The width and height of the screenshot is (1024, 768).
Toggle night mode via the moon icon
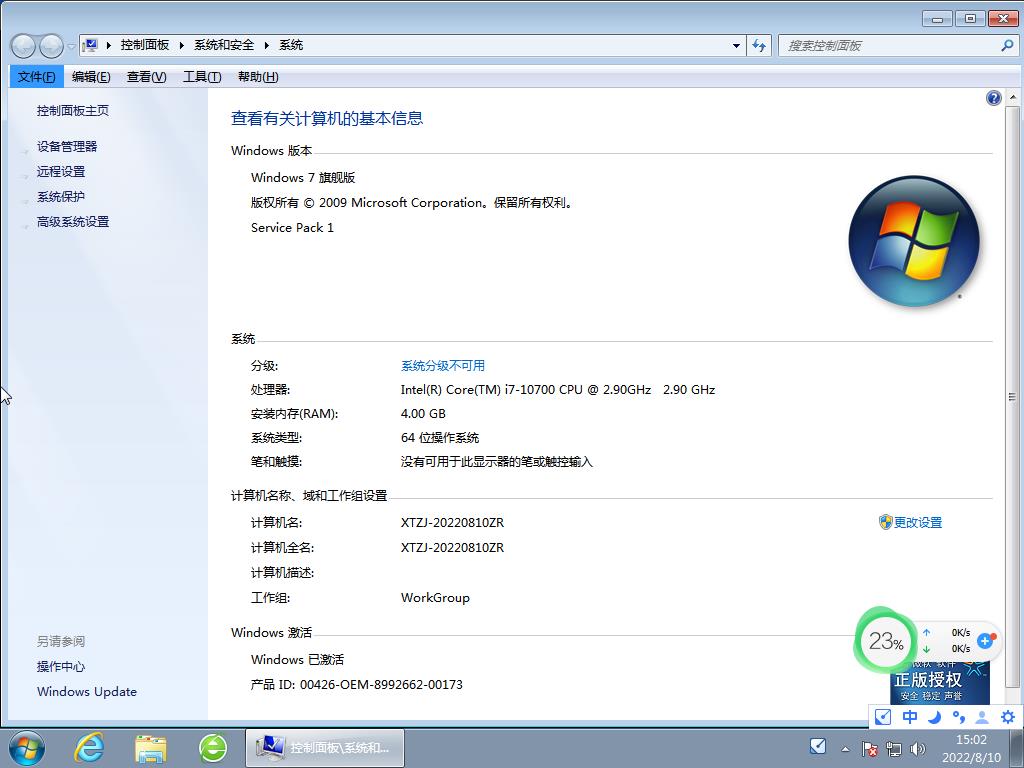(x=934, y=717)
